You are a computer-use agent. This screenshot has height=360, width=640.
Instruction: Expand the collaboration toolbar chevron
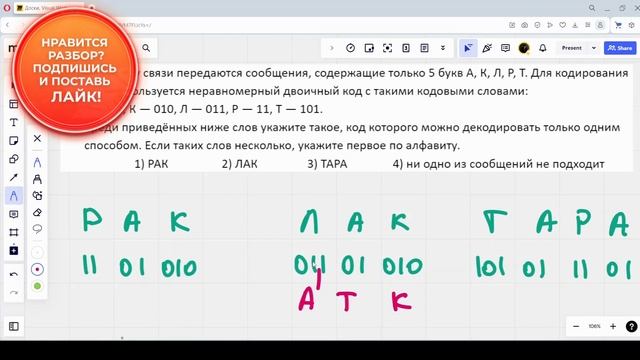(x=331, y=48)
